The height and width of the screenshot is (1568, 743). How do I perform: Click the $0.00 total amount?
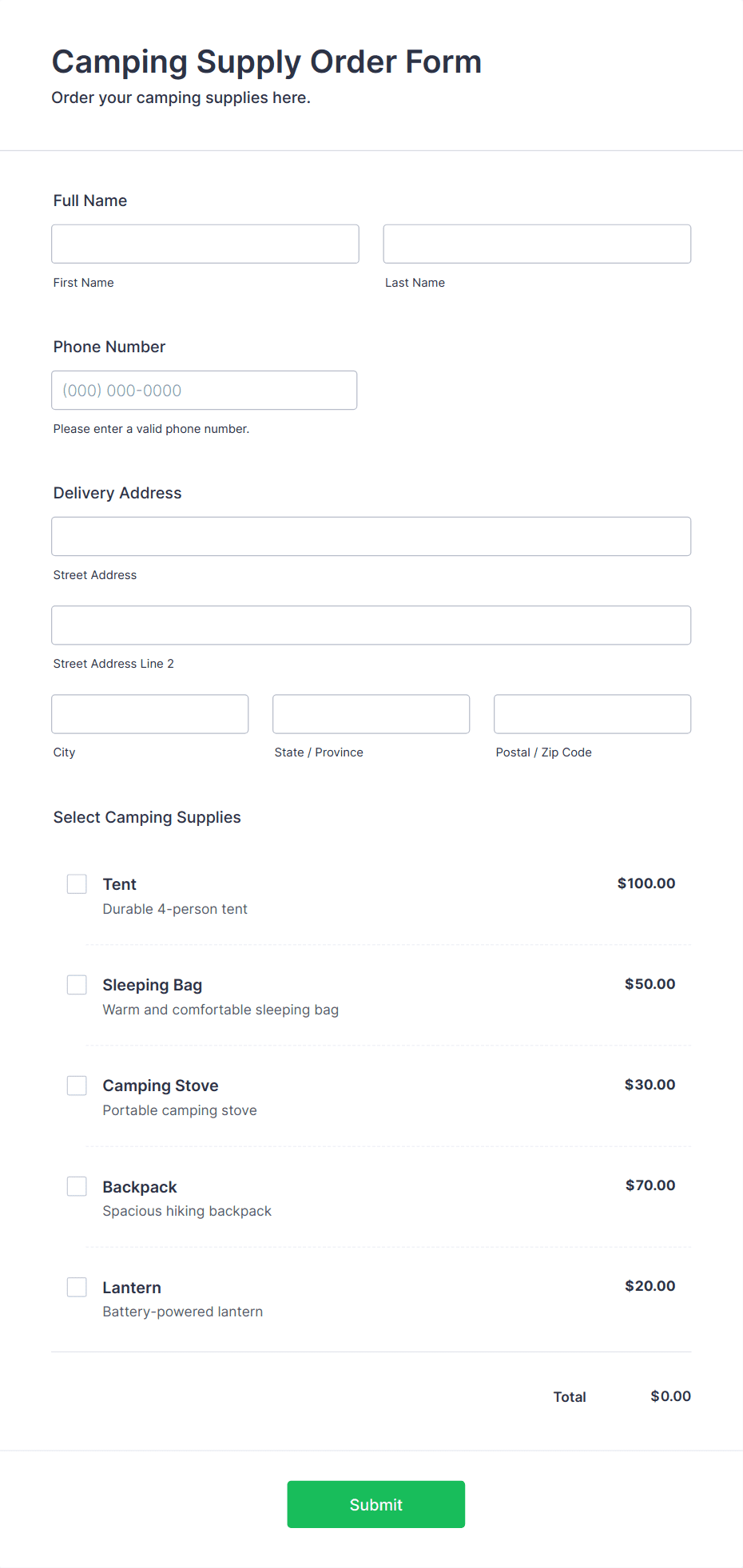pos(671,1395)
